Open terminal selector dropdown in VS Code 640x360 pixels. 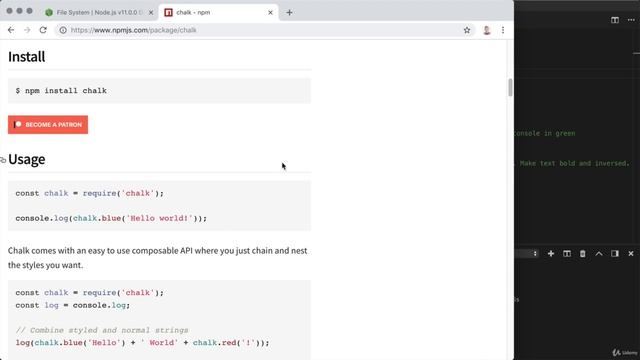coord(527,253)
